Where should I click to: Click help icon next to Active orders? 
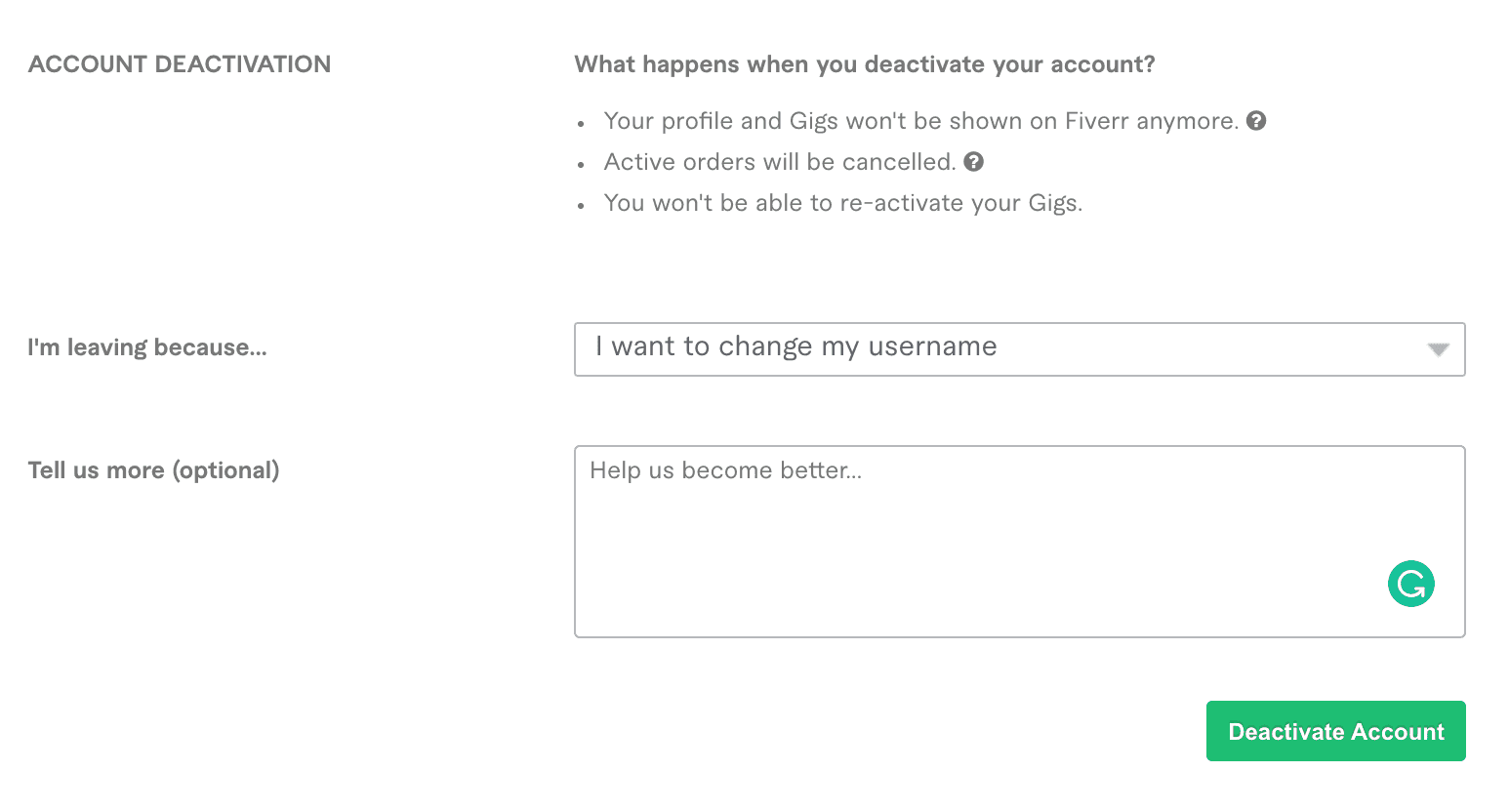[973, 162]
